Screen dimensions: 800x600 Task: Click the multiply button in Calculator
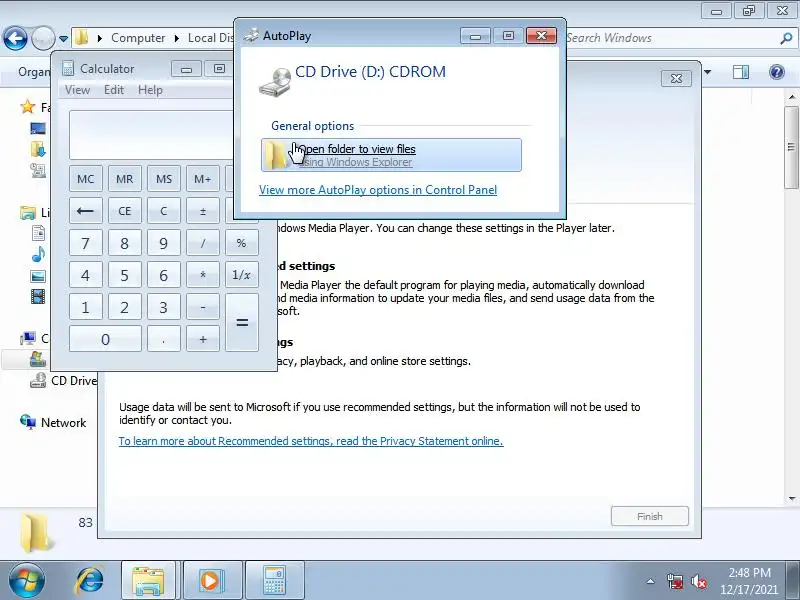203,275
